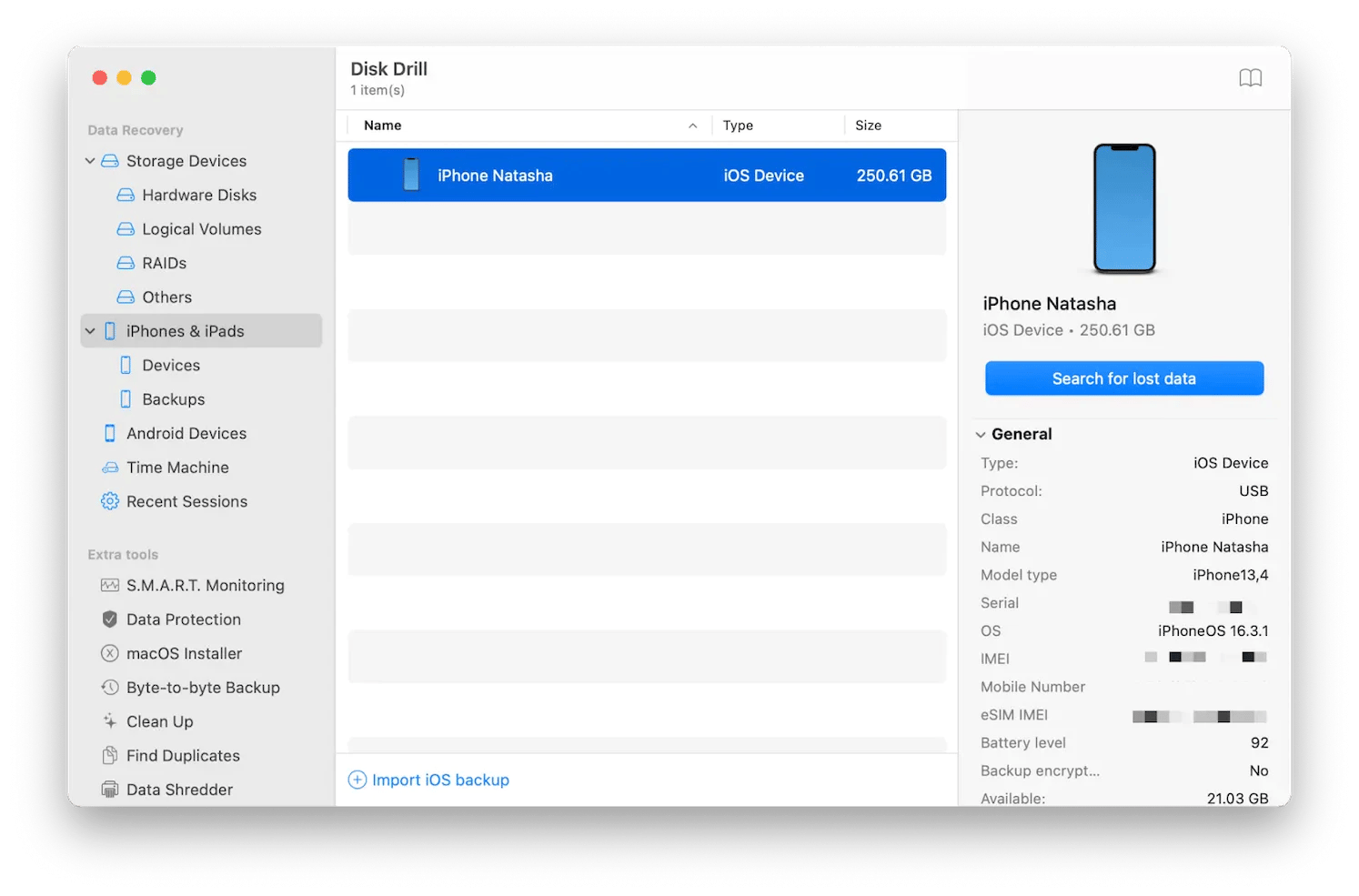Collapse the Storage Devices section

90,160
